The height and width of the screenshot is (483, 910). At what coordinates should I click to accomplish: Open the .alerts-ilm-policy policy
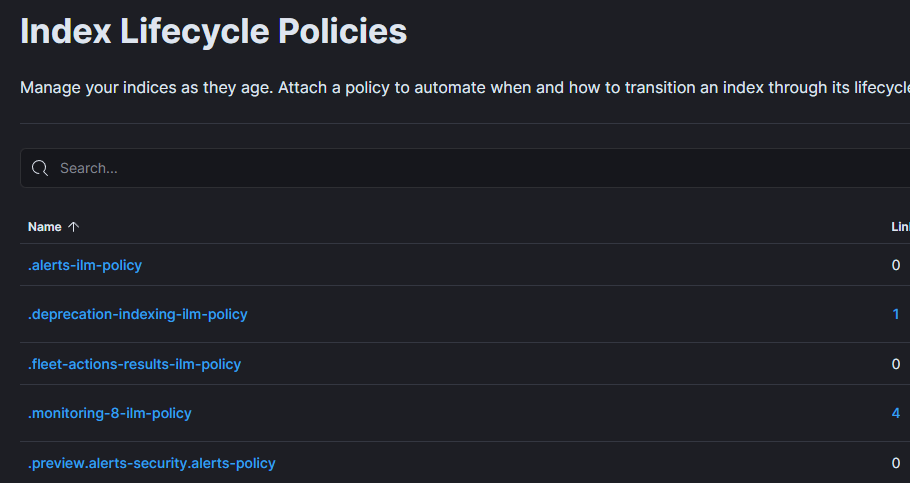(85, 265)
